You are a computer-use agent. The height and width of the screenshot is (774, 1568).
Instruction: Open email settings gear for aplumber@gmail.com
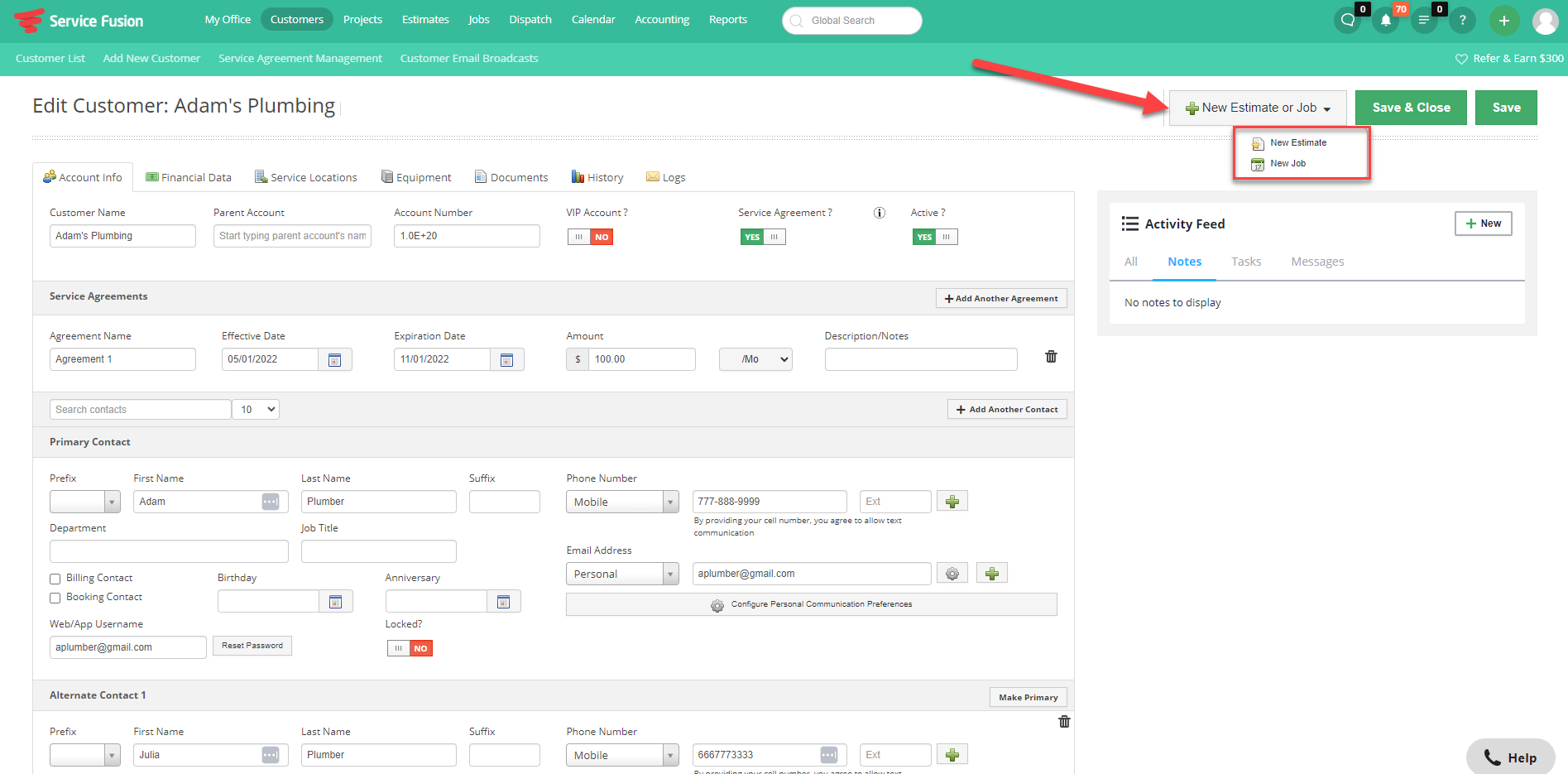point(952,574)
